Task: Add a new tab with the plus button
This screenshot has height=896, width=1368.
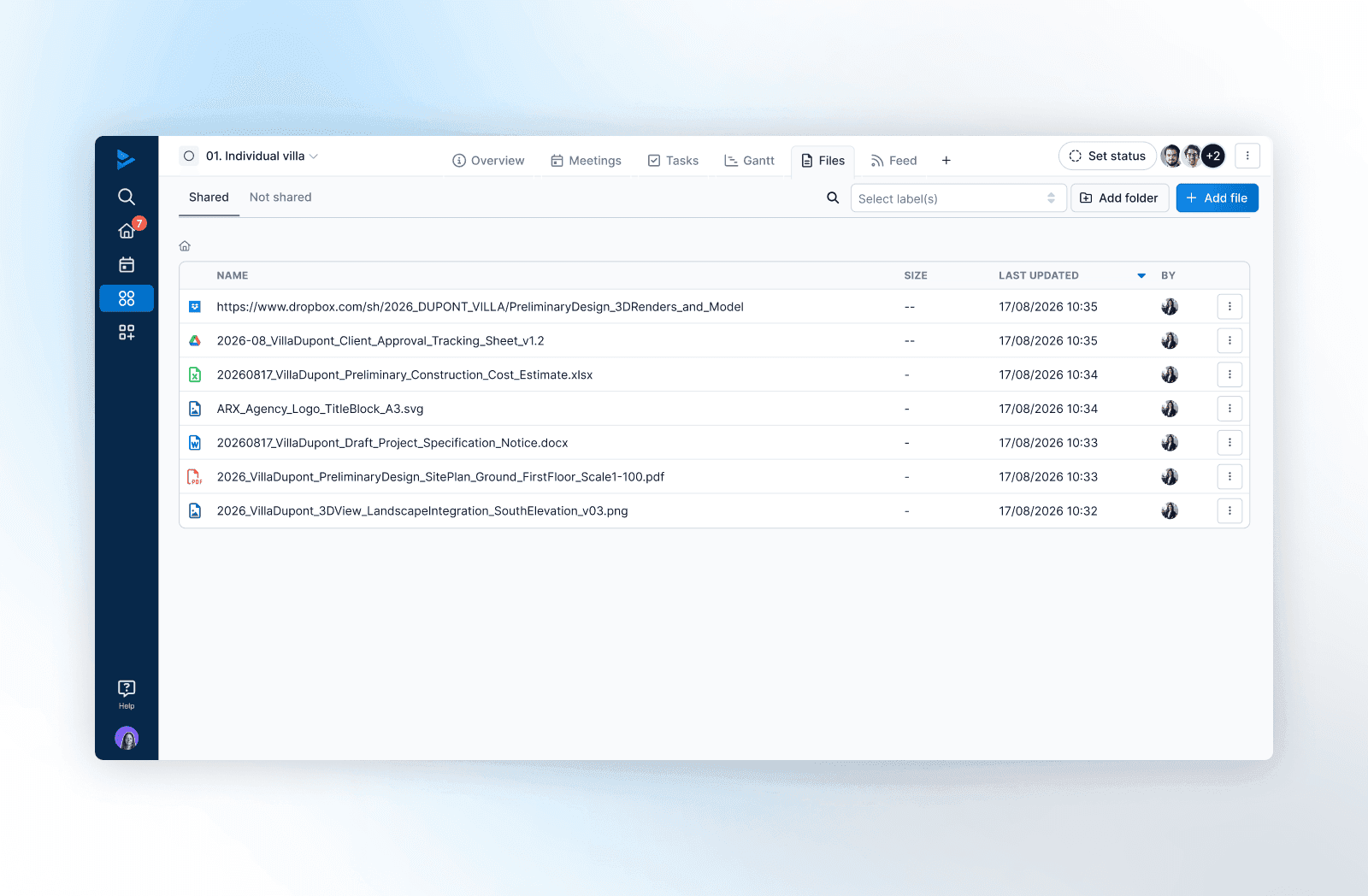Action: click(946, 161)
